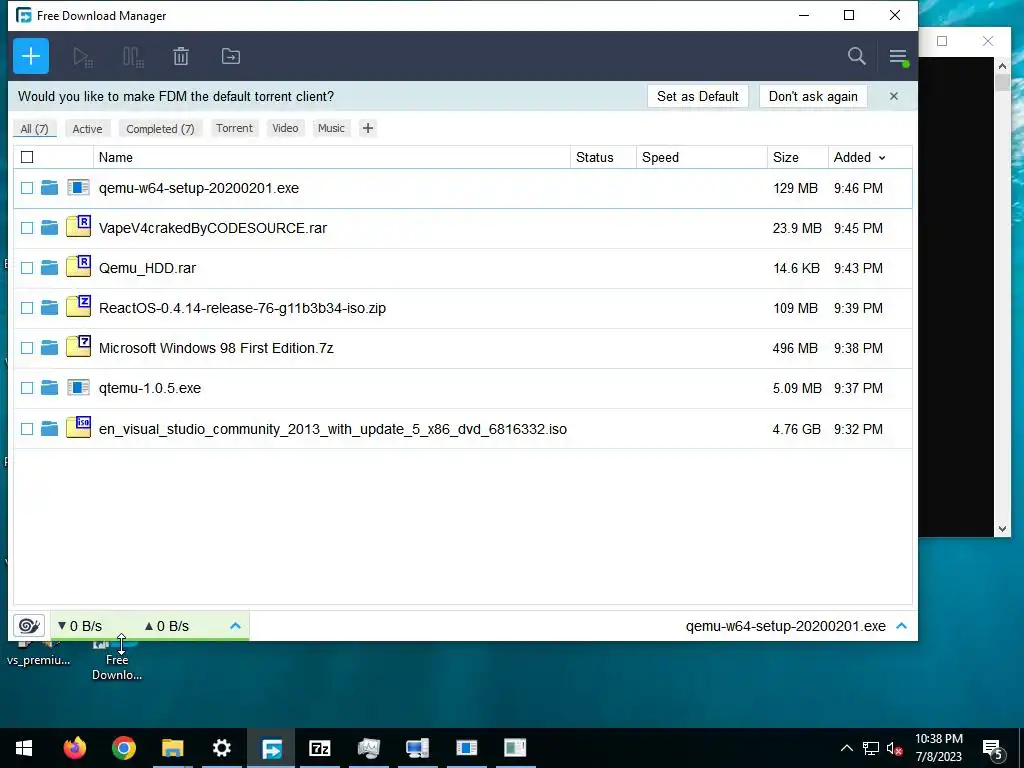The height and width of the screenshot is (768, 1024).
Task: Open folder for ReactOS zip download
Action: coord(49,308)
